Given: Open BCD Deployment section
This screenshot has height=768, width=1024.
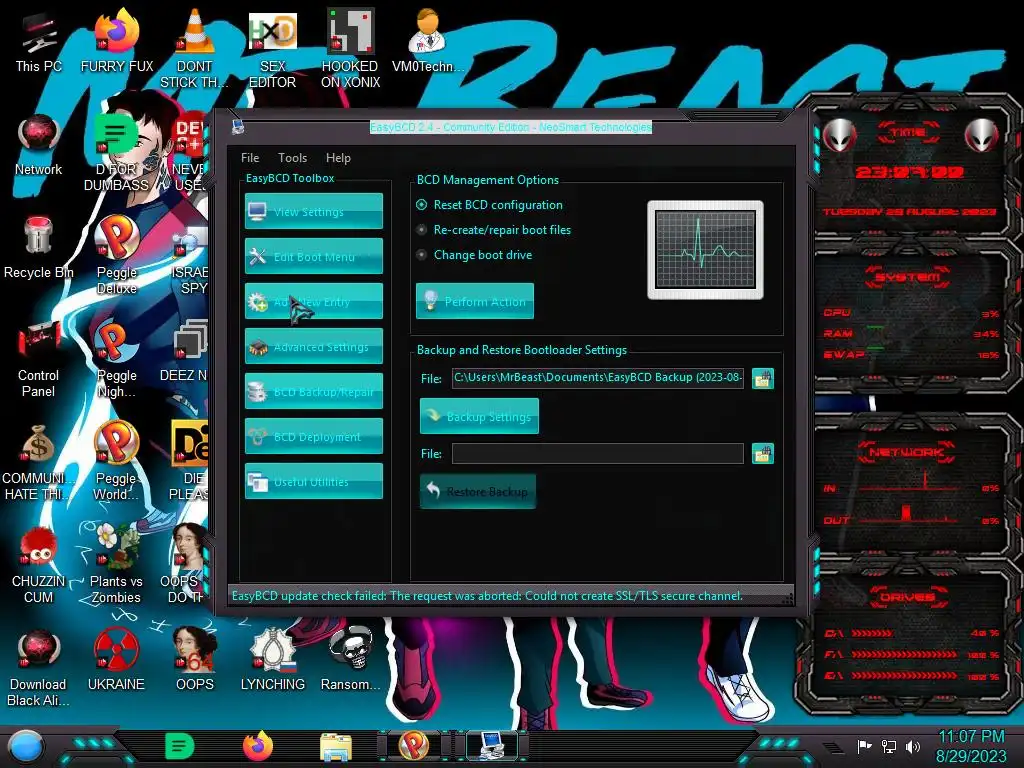Looking at the screenshot, I should click(x=313, y=436).
